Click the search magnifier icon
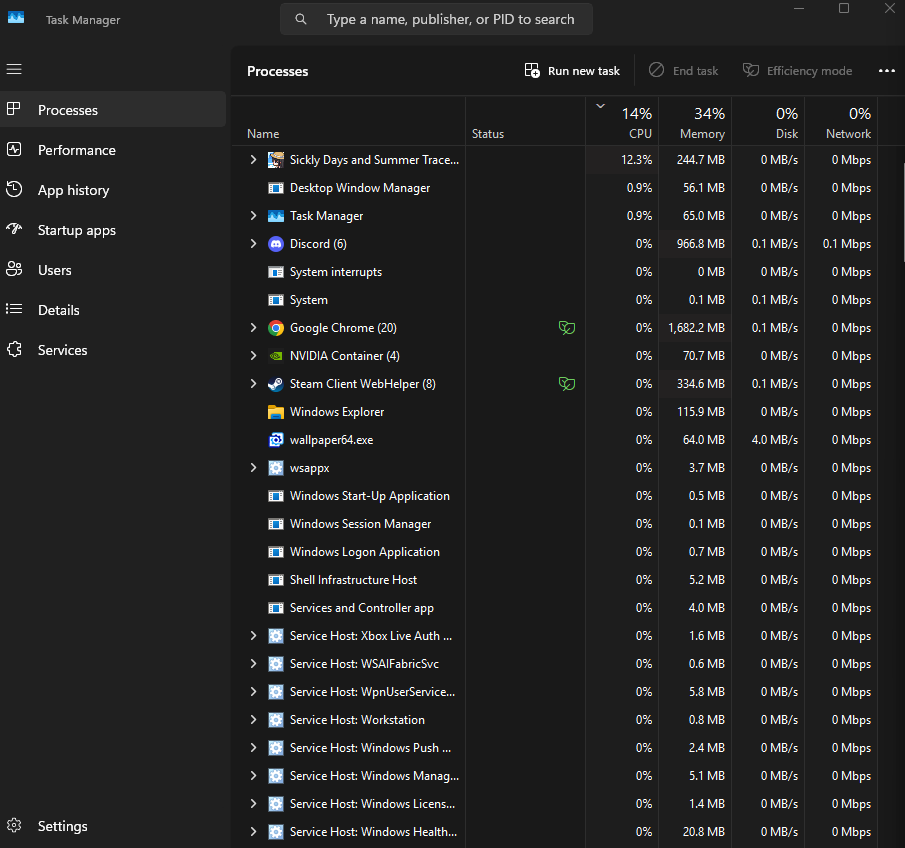 (301, 19)
